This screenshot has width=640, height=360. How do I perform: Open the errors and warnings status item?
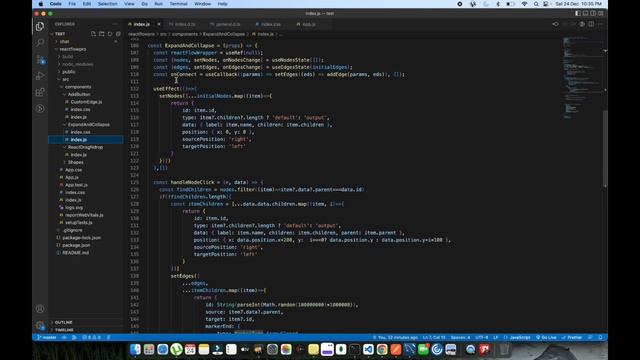(91, 338)
